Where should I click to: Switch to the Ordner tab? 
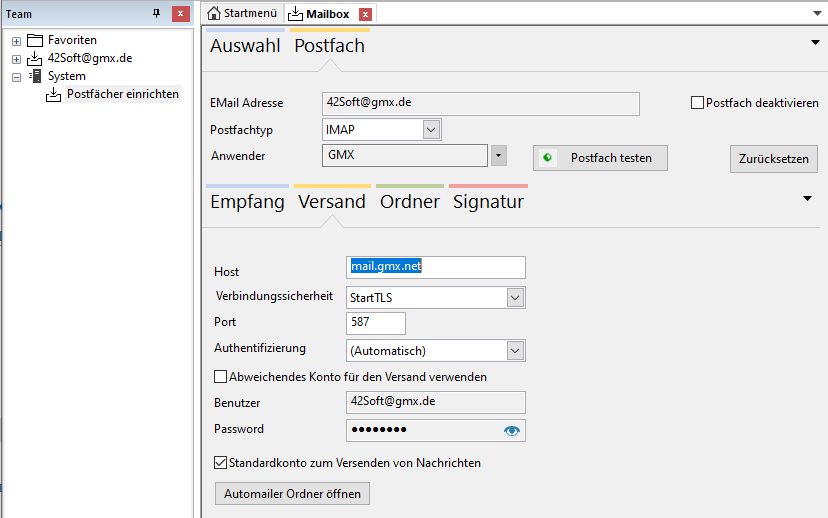(410, 201)
